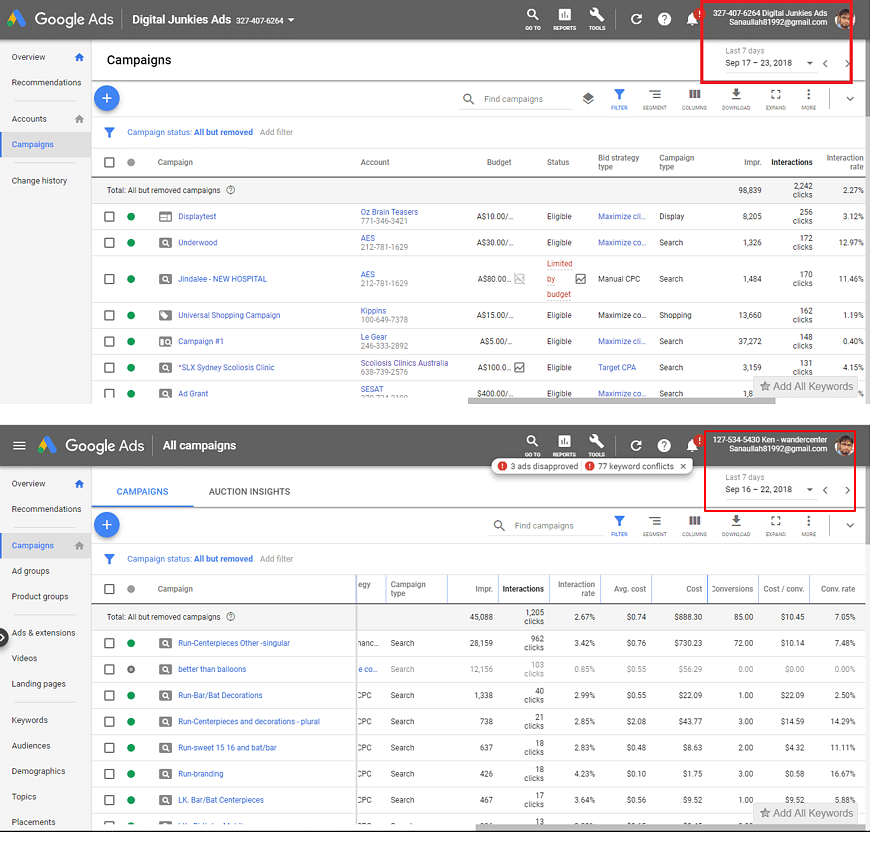Open the Displaytest campaign link
This screenshot has height=842, width=891.
[x=197, y=216]
